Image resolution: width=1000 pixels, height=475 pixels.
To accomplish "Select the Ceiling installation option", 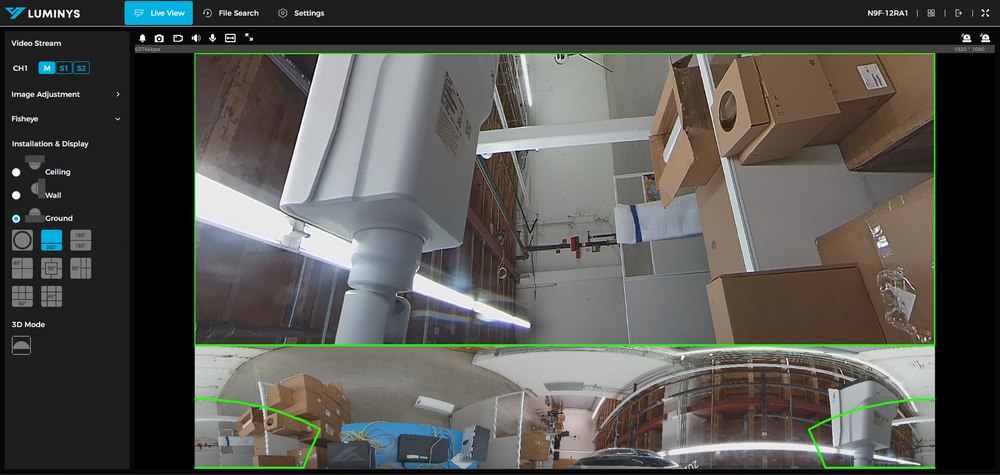I will (16, 172).
